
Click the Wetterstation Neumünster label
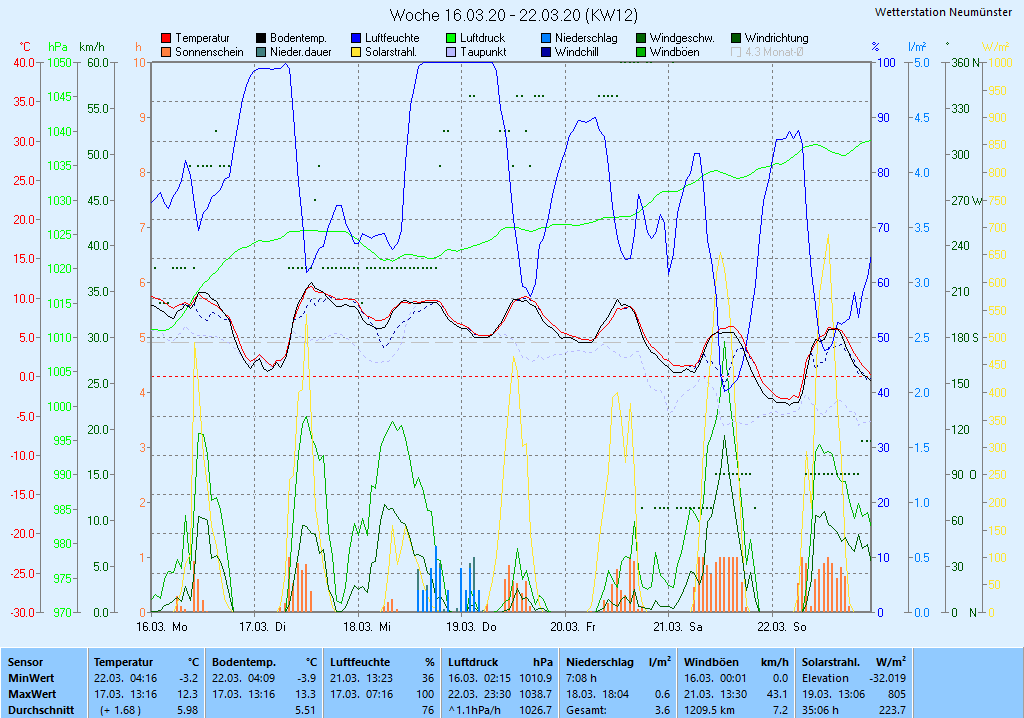943,12
